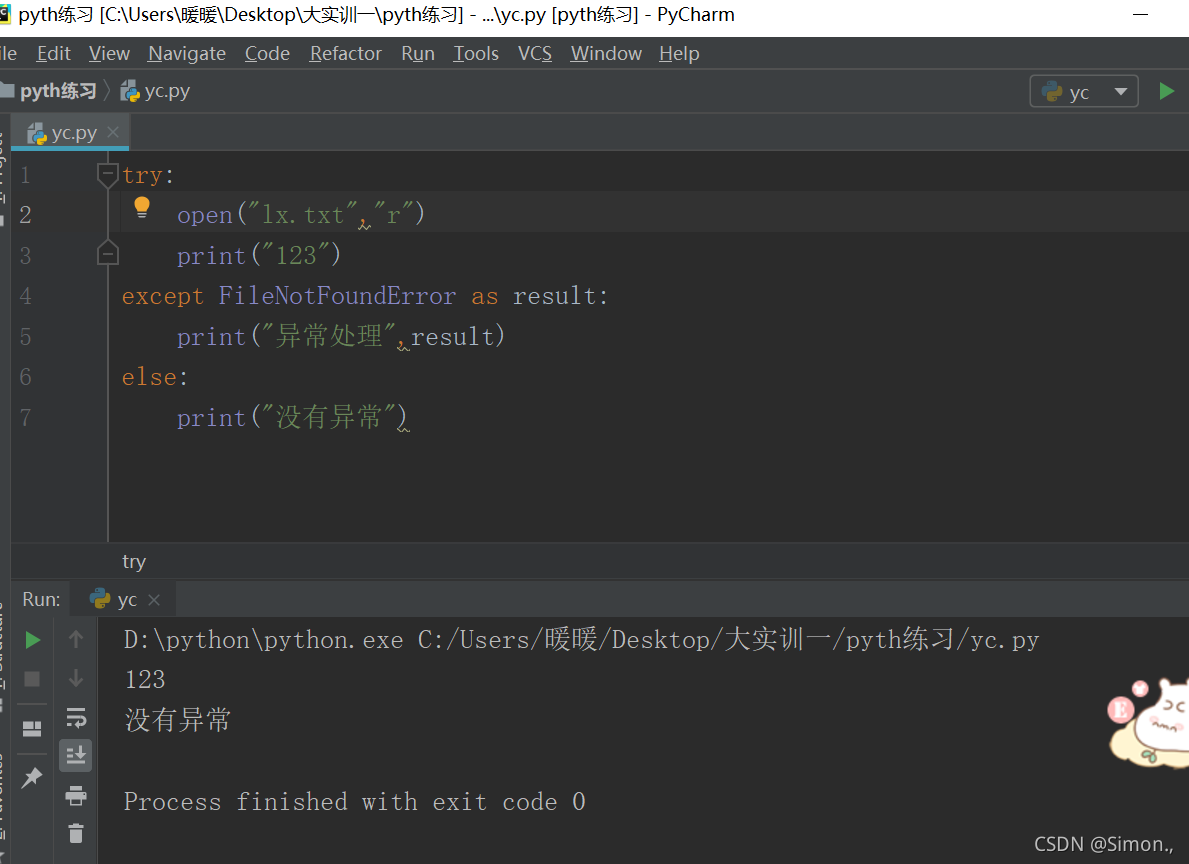The image size is (1189, 864).
Task: Select yc.py breadcrumb in navigation bar
Action: 155,91
